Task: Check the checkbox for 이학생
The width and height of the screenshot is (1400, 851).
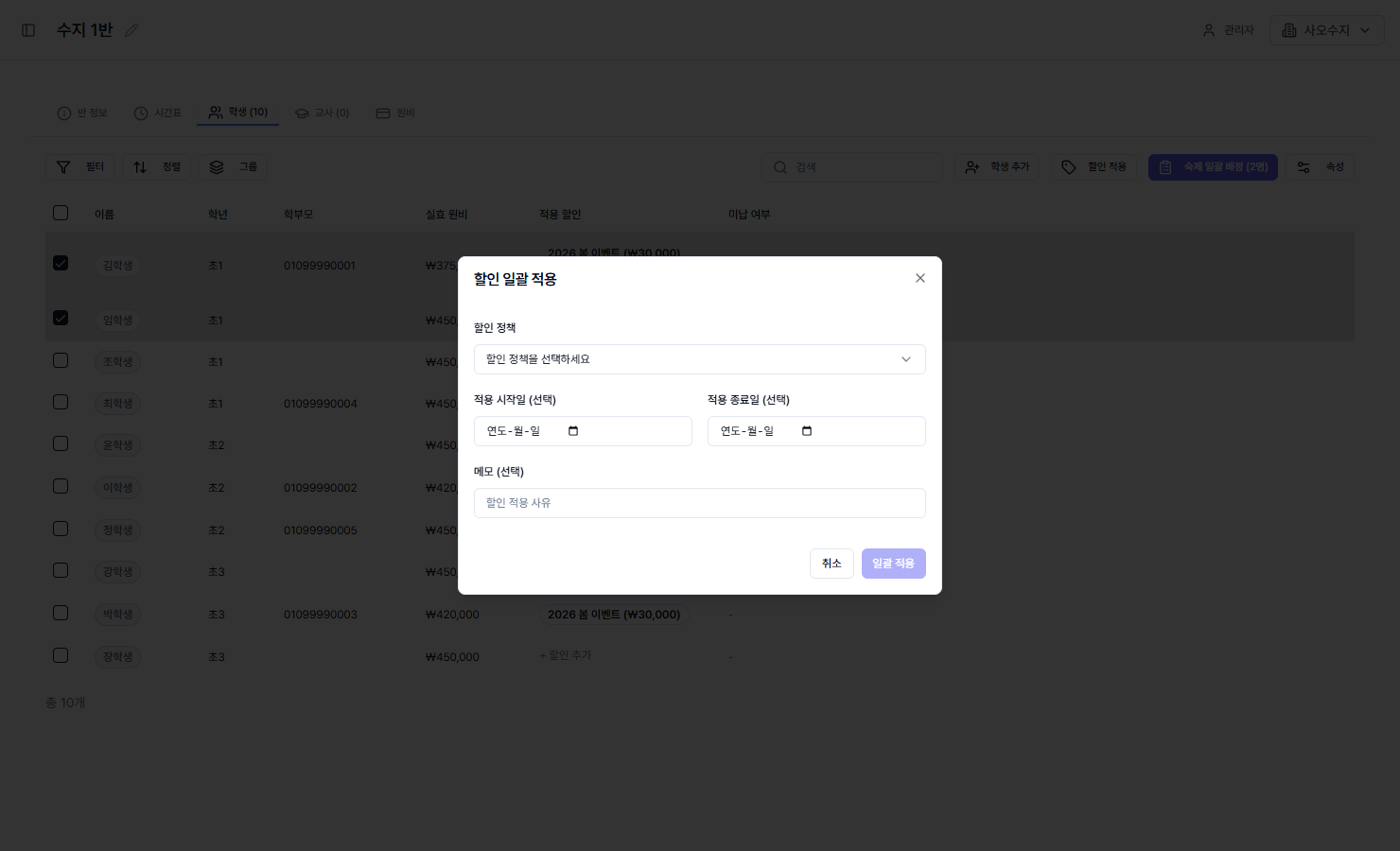Action: coord(61,486)
